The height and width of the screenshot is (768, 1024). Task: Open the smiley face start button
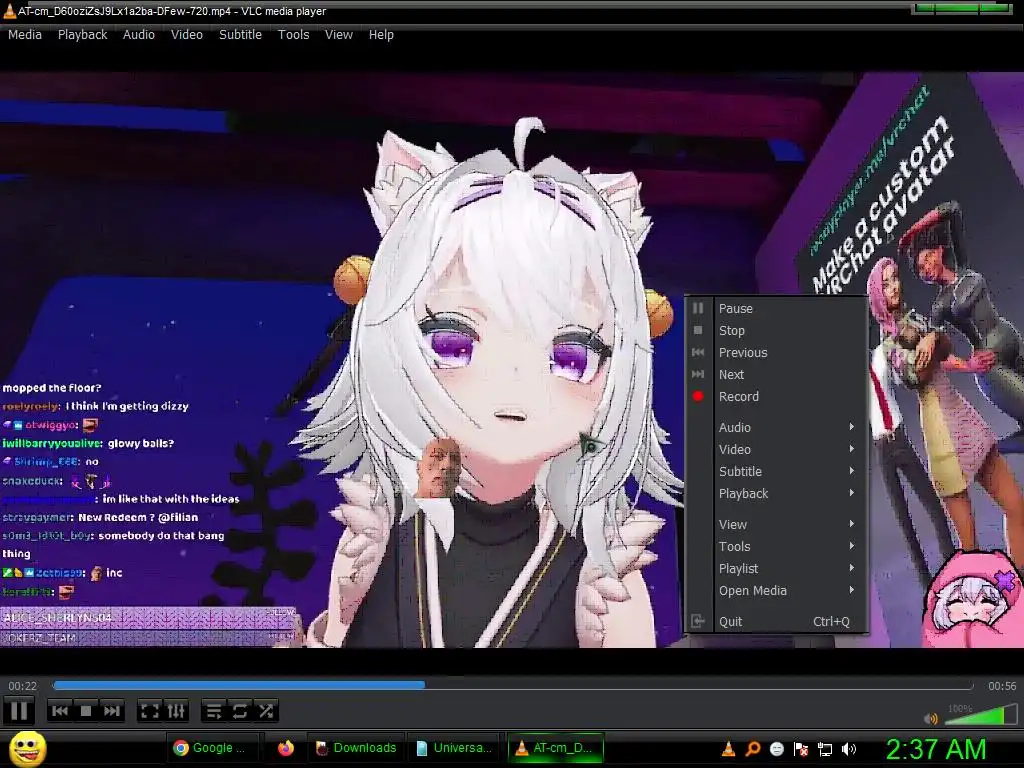pos(27,748)
